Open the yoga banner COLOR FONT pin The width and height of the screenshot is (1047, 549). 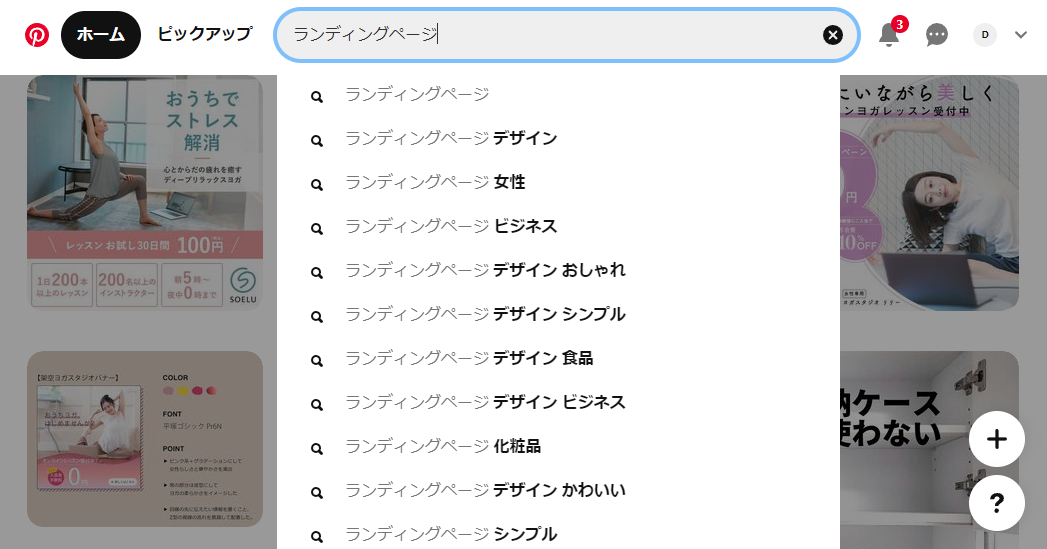(145, 439)
